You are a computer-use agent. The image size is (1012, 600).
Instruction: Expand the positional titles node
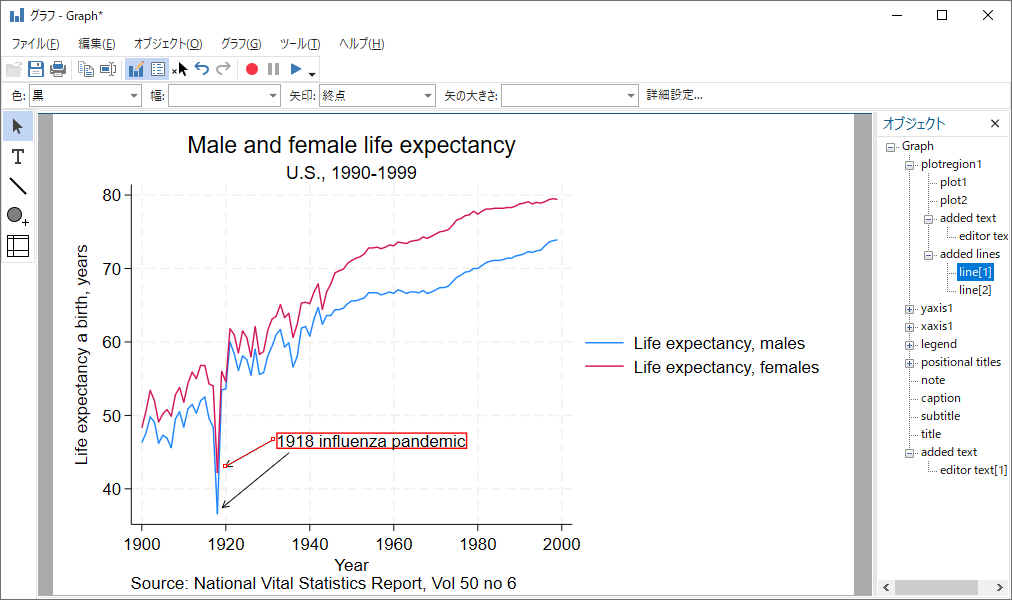[x=910, y=364]
